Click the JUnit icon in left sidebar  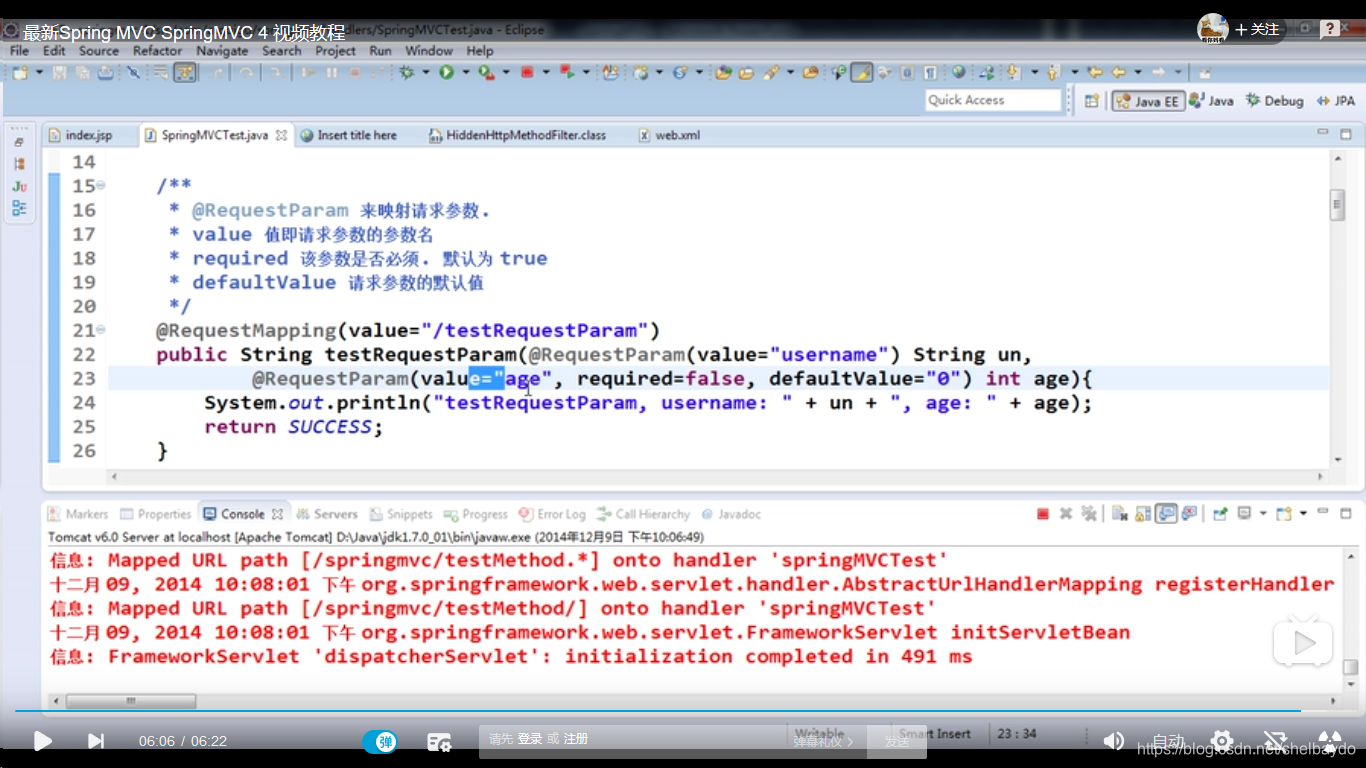pyautogui.click(x=19, y=186)
